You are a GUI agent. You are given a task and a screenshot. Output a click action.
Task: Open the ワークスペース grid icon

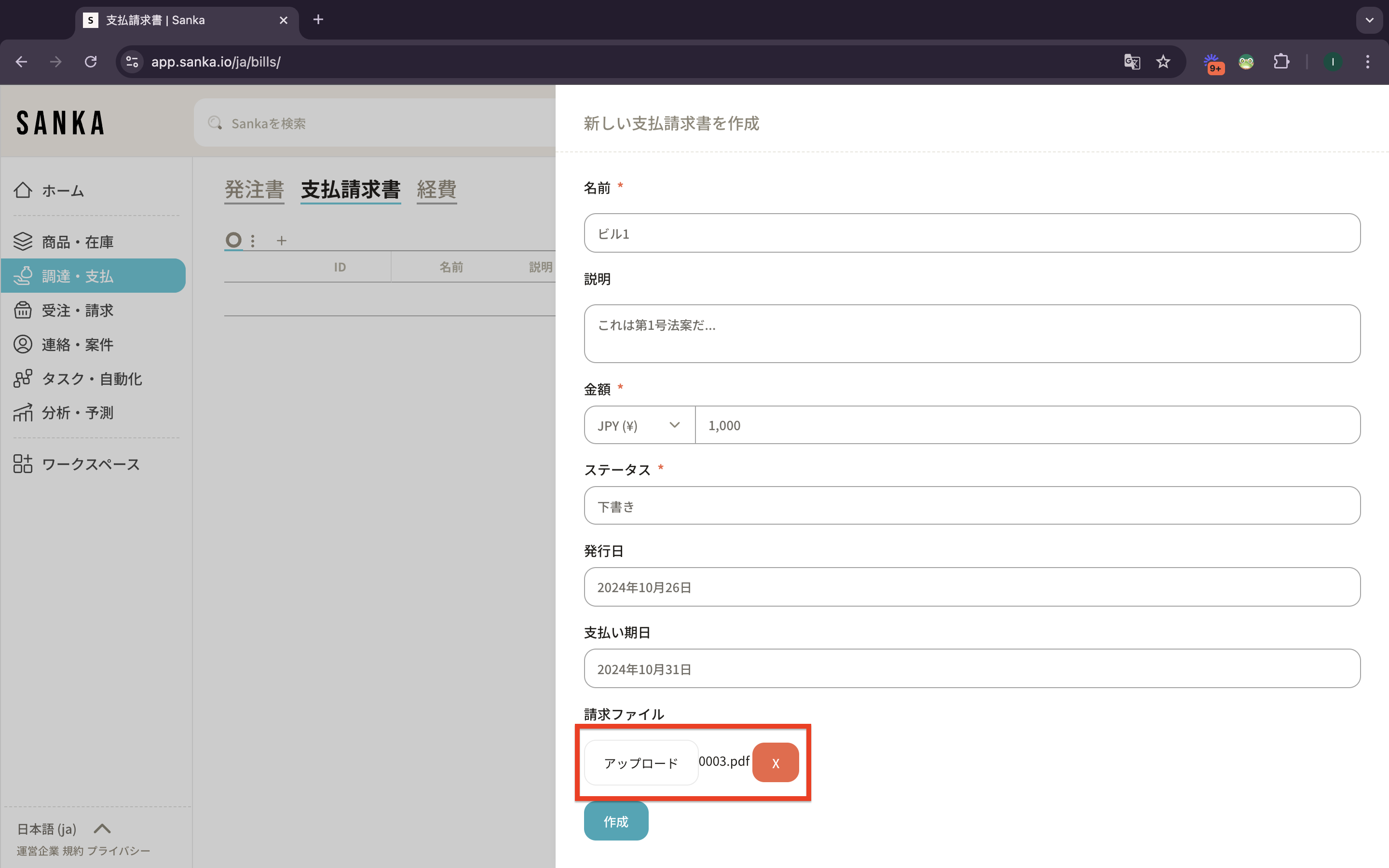tap(23, 464)
